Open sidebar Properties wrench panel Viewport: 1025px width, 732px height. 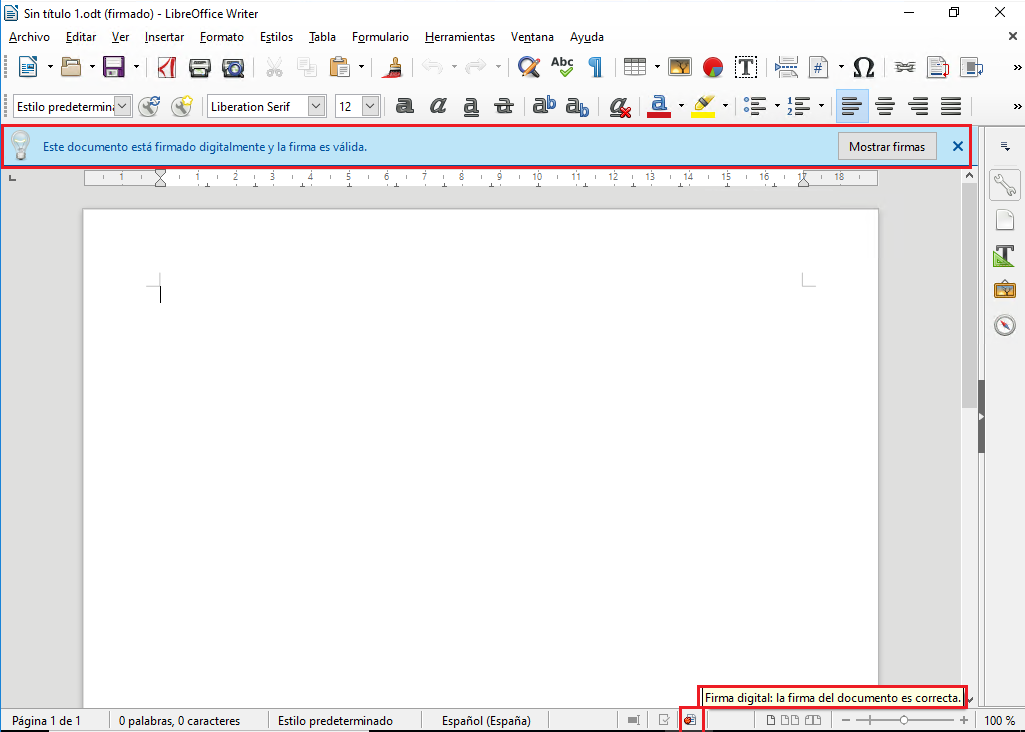pos(1004,185)
